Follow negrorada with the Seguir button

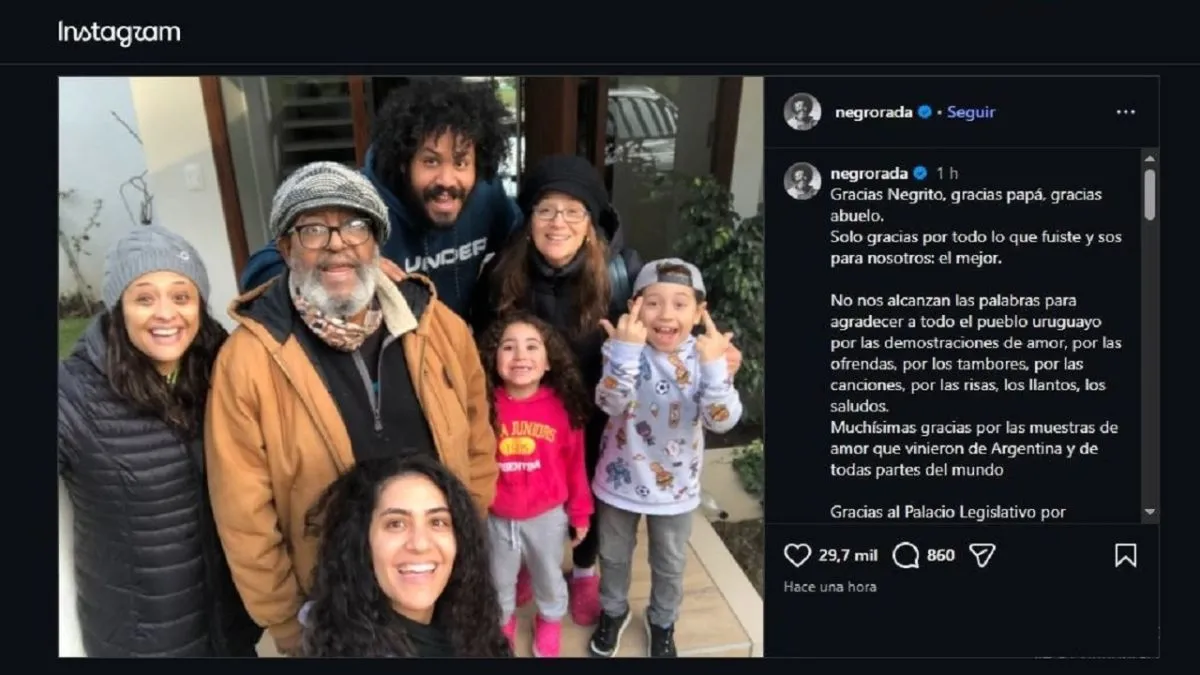[x=971, y=112]
